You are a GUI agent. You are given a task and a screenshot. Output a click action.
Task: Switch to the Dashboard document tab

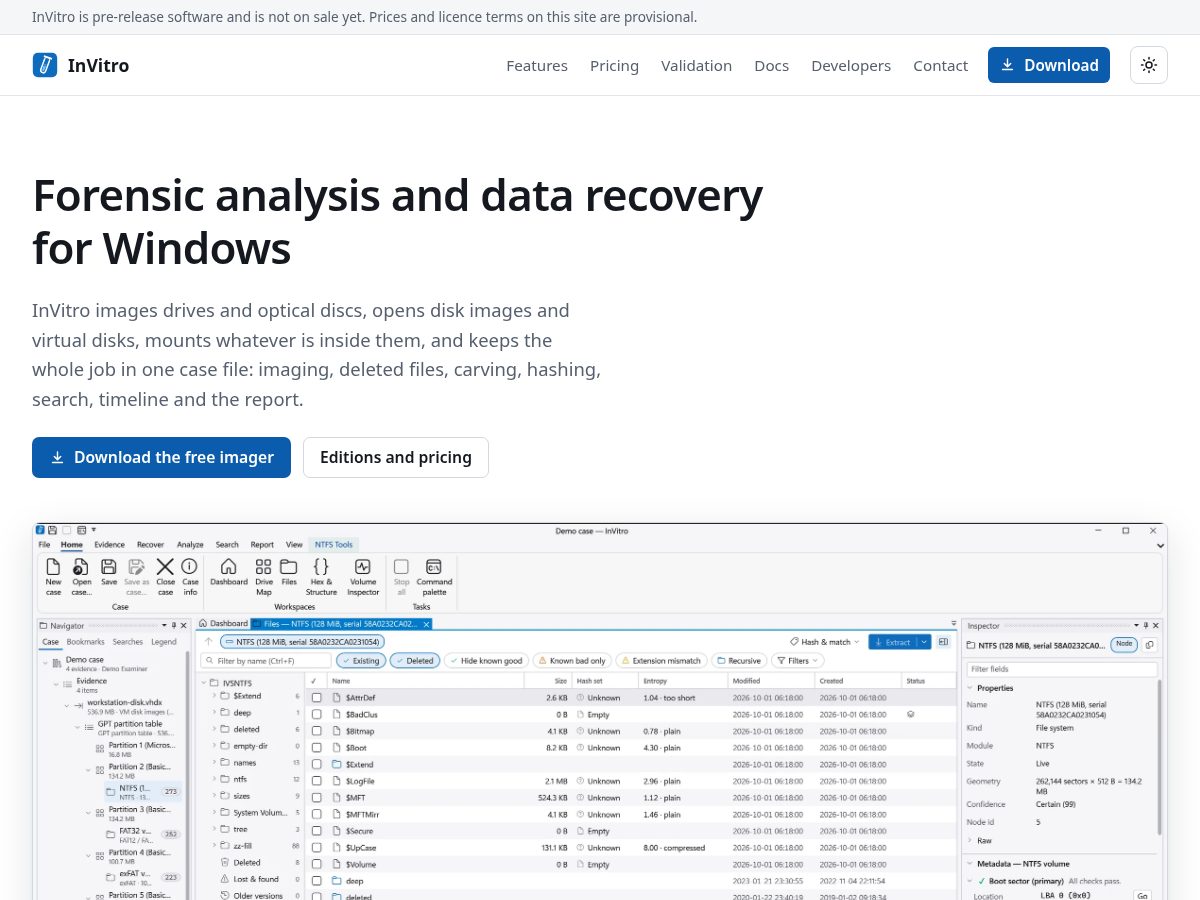pyautogui.click(x=223, y=623)
